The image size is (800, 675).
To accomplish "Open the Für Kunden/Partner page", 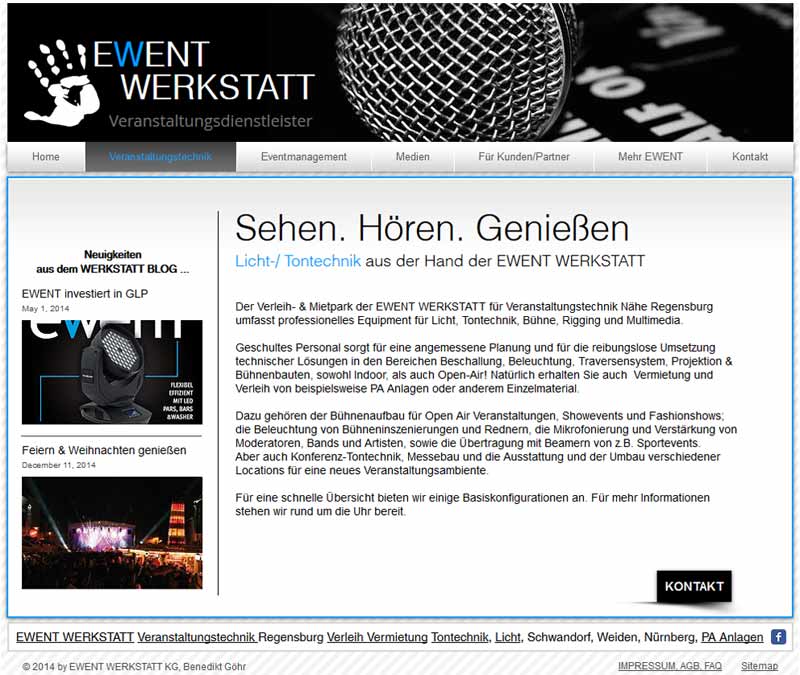I will (x=524, y=157).
